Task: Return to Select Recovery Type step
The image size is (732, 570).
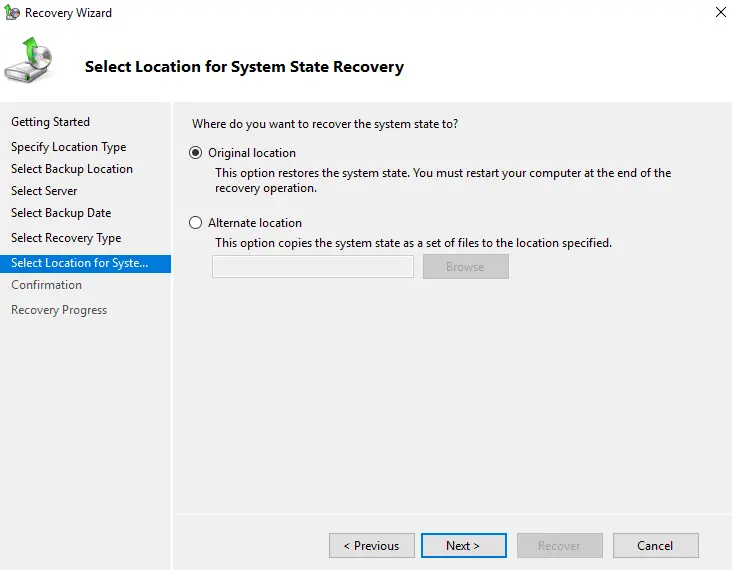Action: point(66,238)
